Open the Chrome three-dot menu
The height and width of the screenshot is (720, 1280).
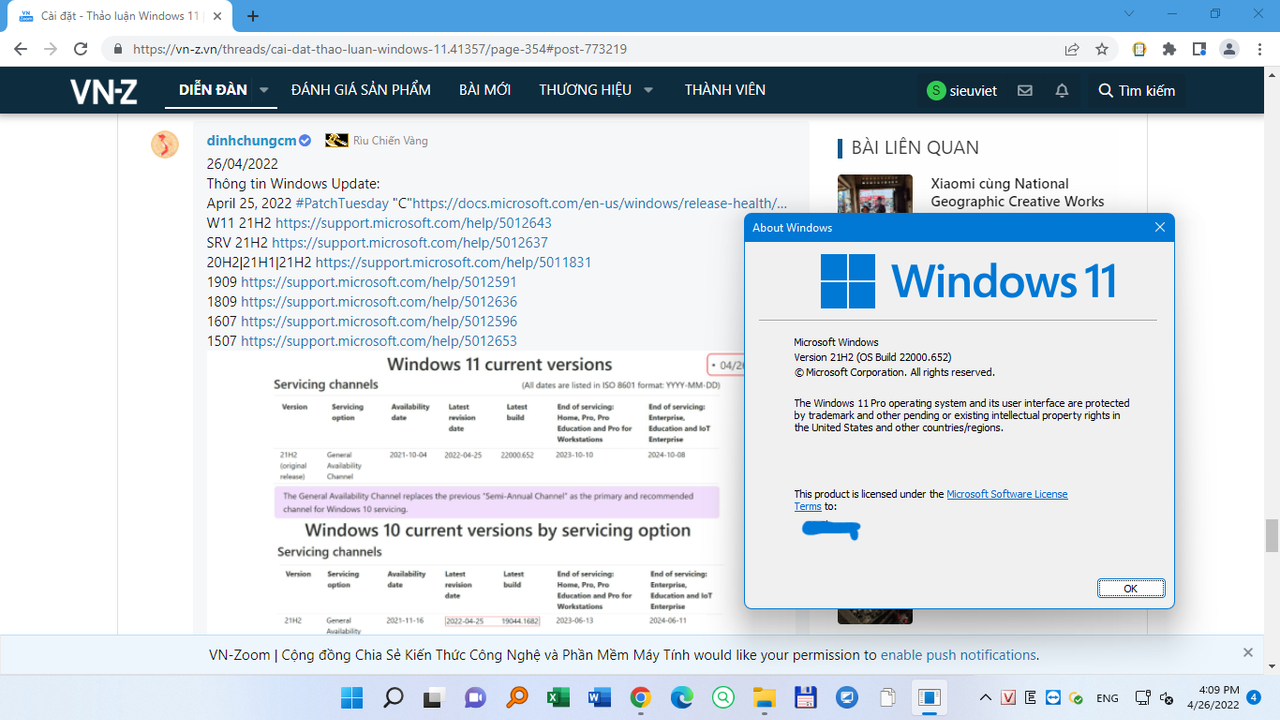tap(1259, 49)
